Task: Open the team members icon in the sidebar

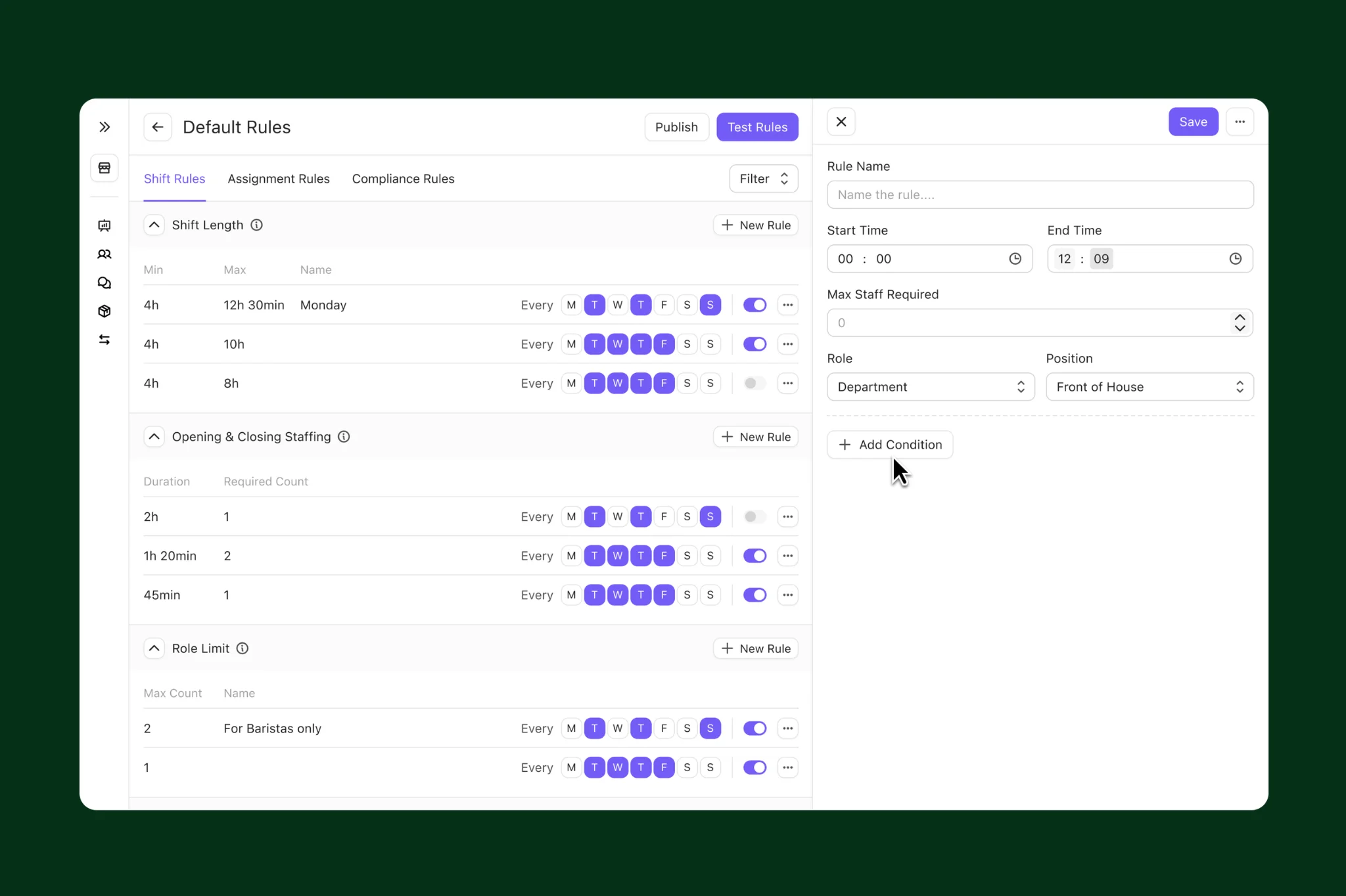Action: (x=104, y=254)
